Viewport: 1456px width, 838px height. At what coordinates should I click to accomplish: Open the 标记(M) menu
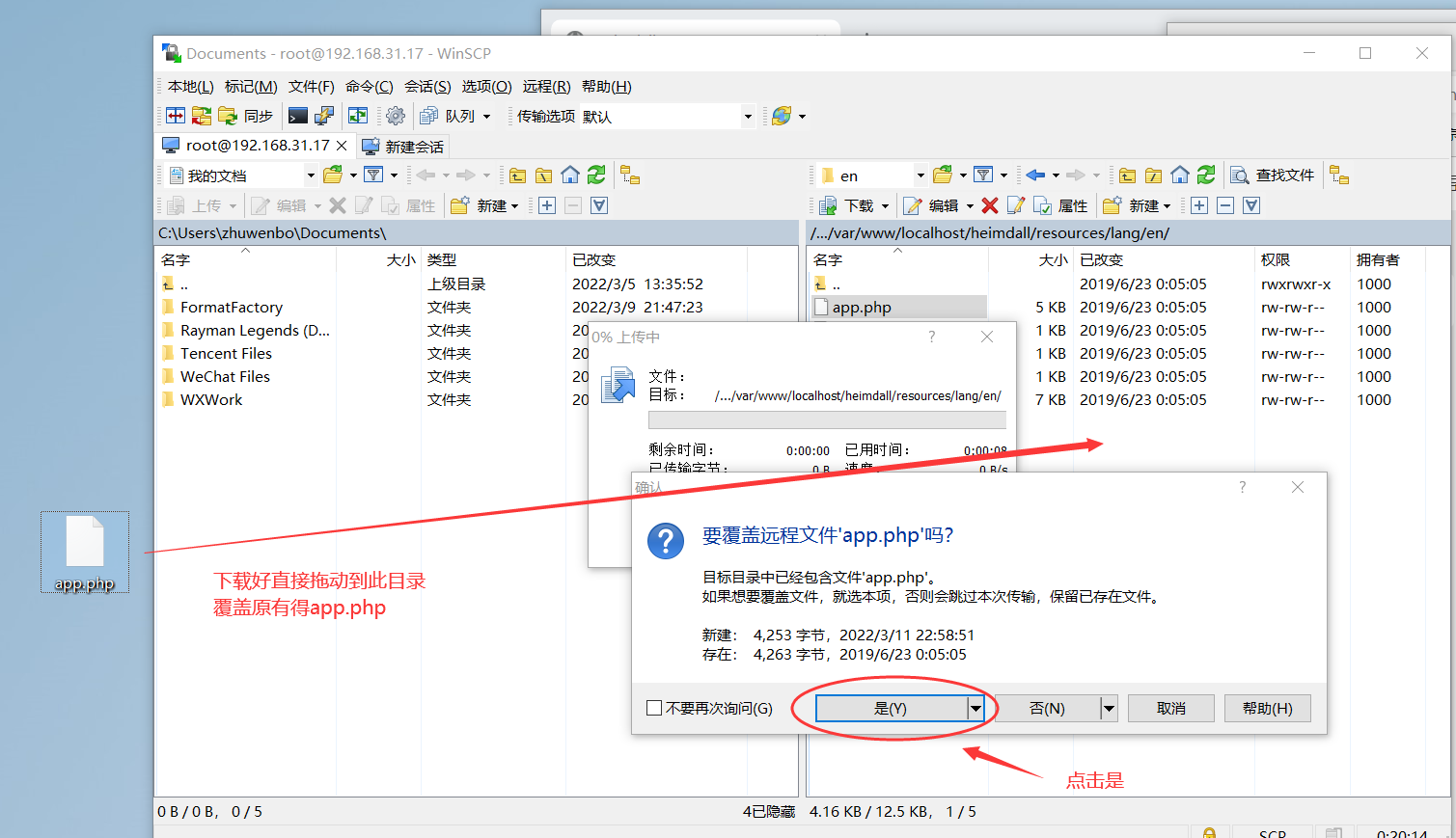pyautogui.click(x=251, y=87)
